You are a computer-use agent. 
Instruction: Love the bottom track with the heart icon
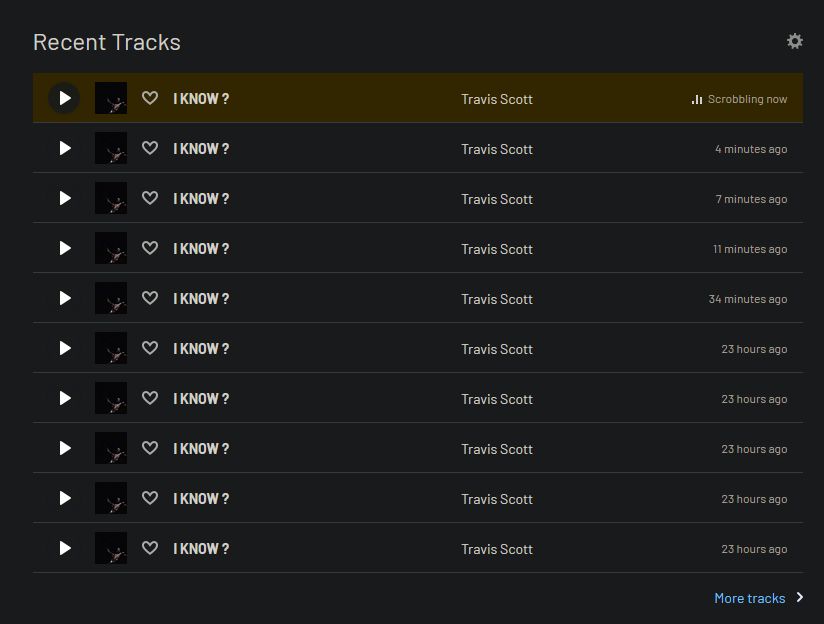150,548
